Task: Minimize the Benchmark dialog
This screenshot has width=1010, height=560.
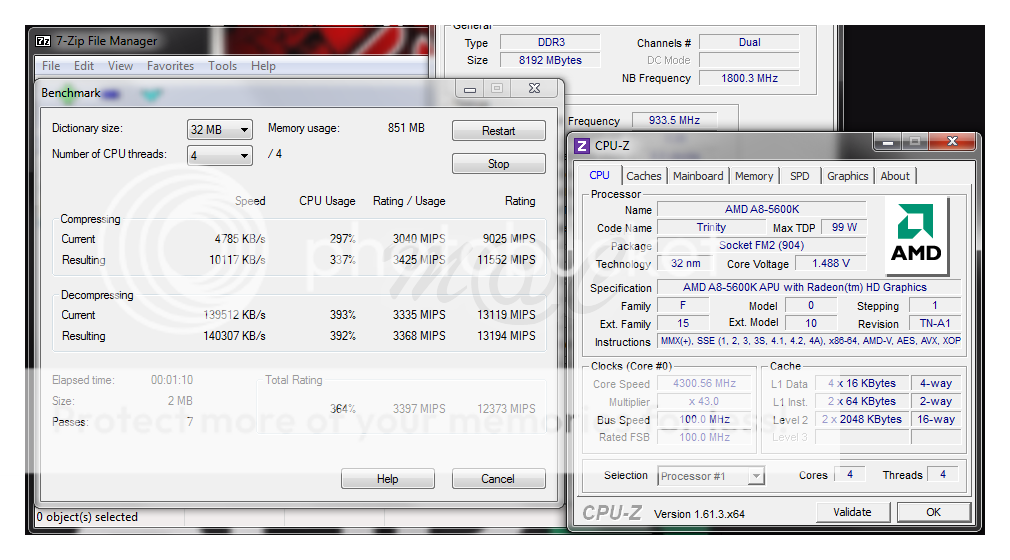Action: tap(470, 88)
